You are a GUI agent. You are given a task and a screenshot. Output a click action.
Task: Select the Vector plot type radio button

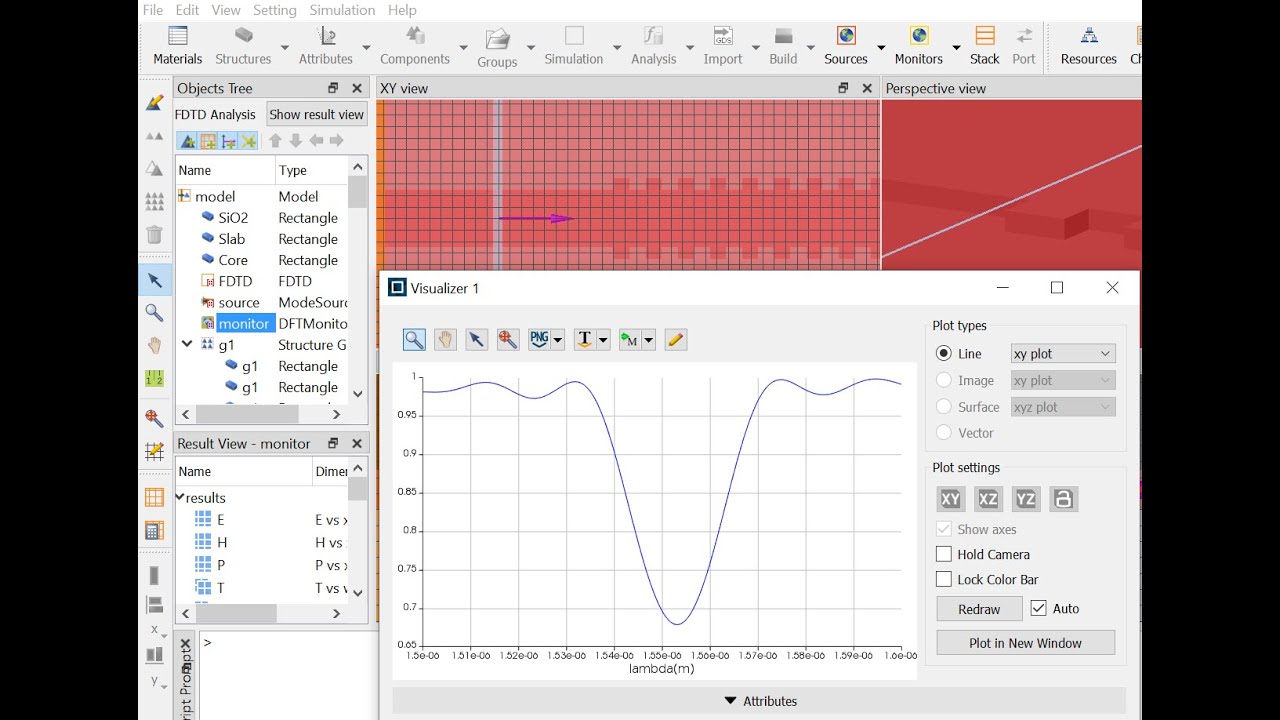click(x=944, y=433)
